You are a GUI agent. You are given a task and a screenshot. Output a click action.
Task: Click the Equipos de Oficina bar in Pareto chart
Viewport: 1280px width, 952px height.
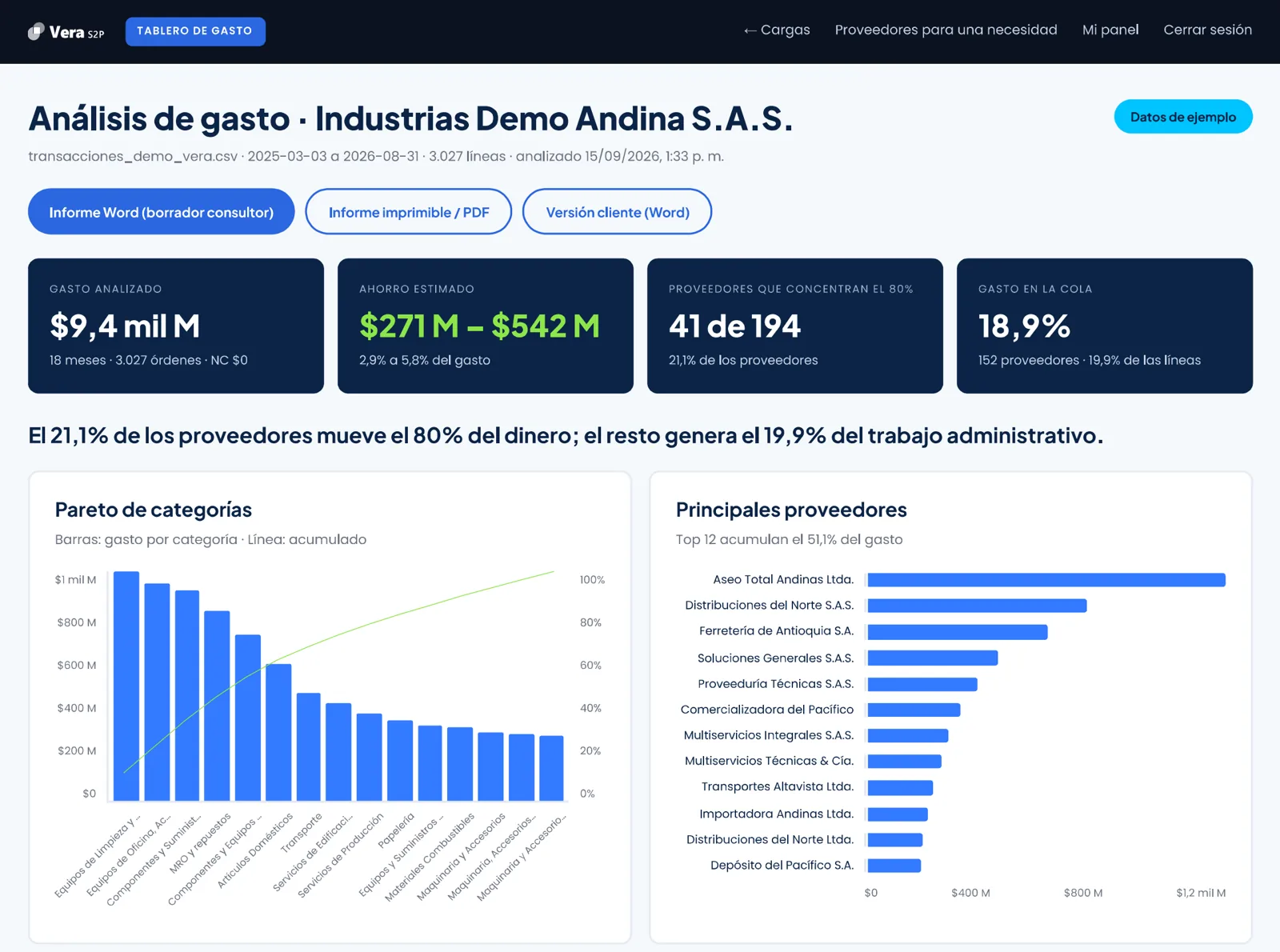pyautogui.click(x=157, y=692)
